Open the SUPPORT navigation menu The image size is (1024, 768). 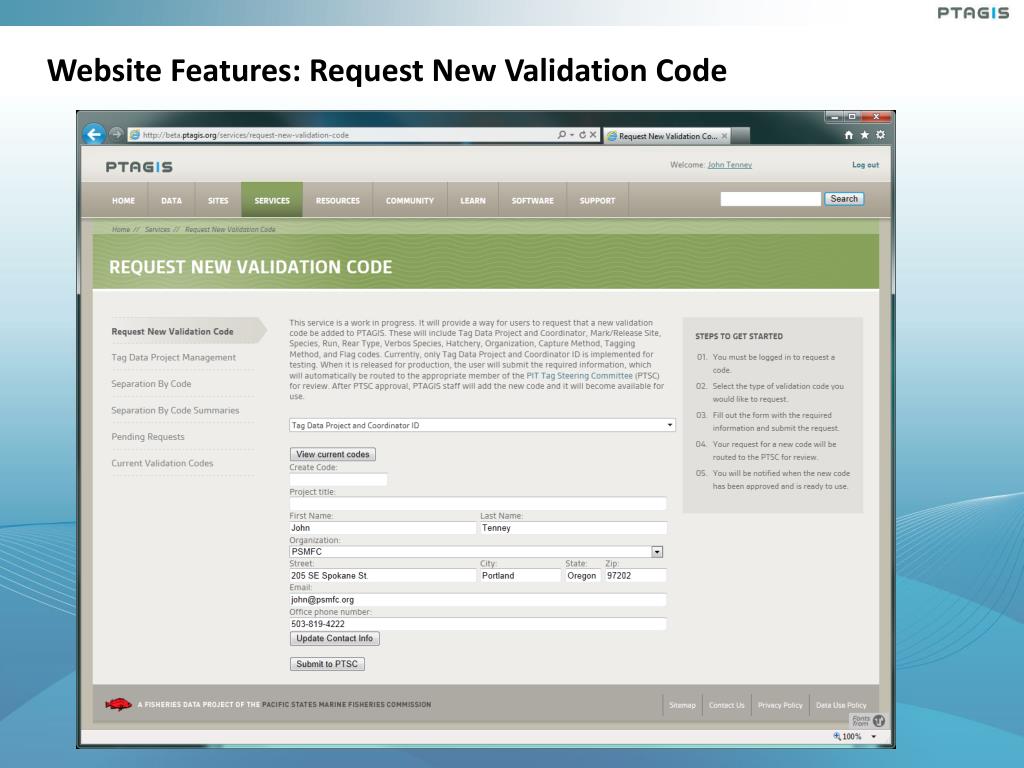pyautogui.click(x=598, y=200)
